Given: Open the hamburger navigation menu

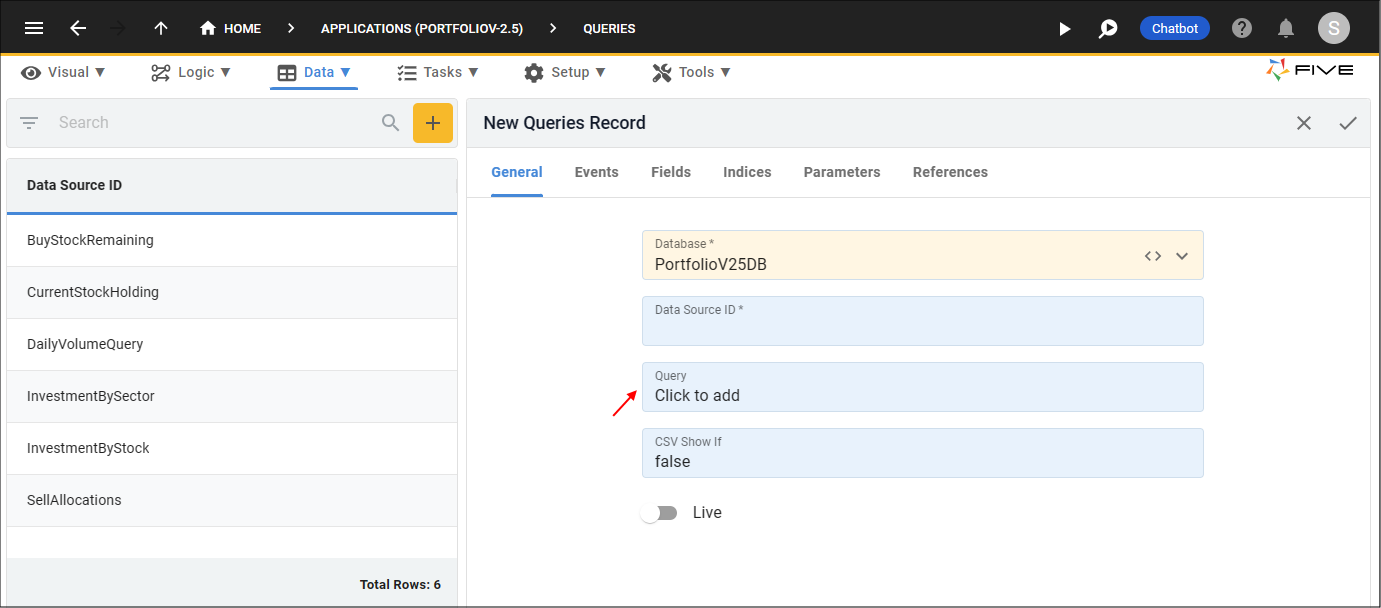Looking at the screenshot, I should [34, 28].
